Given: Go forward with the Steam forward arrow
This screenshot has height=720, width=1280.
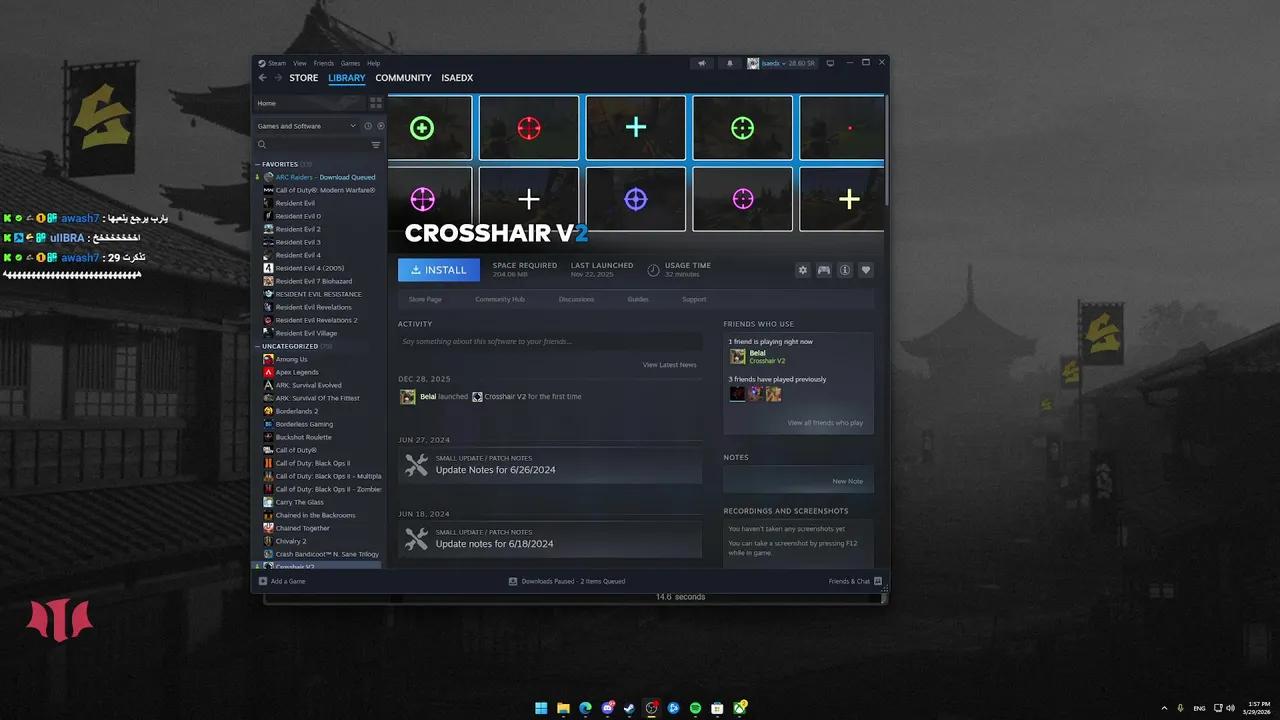Looking at the screenshot, I should pyautogui.click(x=277, y=78).
